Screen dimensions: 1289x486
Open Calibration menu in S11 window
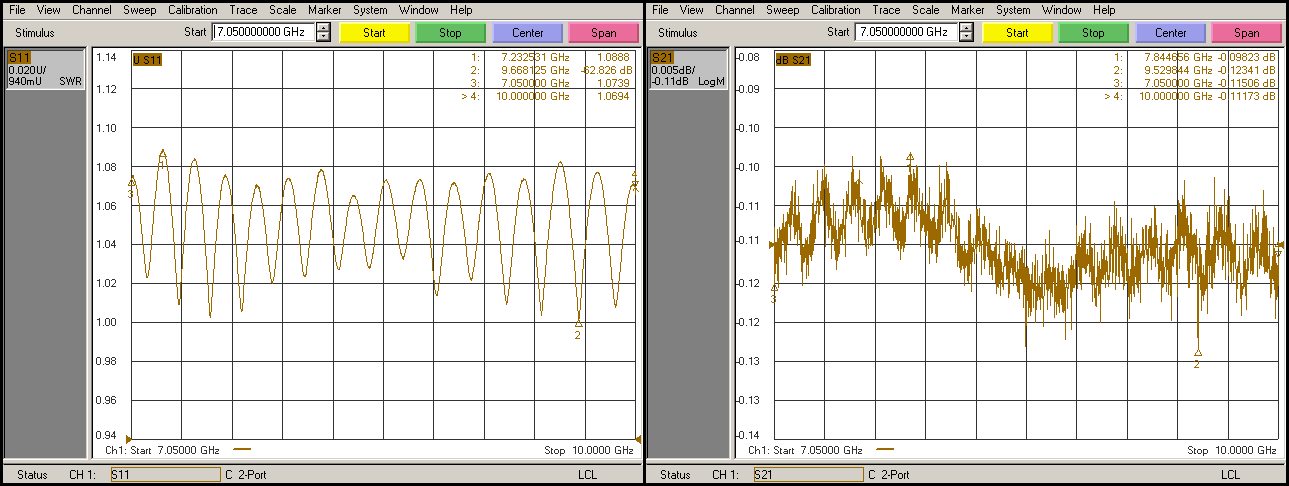click(x=192, y=10)
